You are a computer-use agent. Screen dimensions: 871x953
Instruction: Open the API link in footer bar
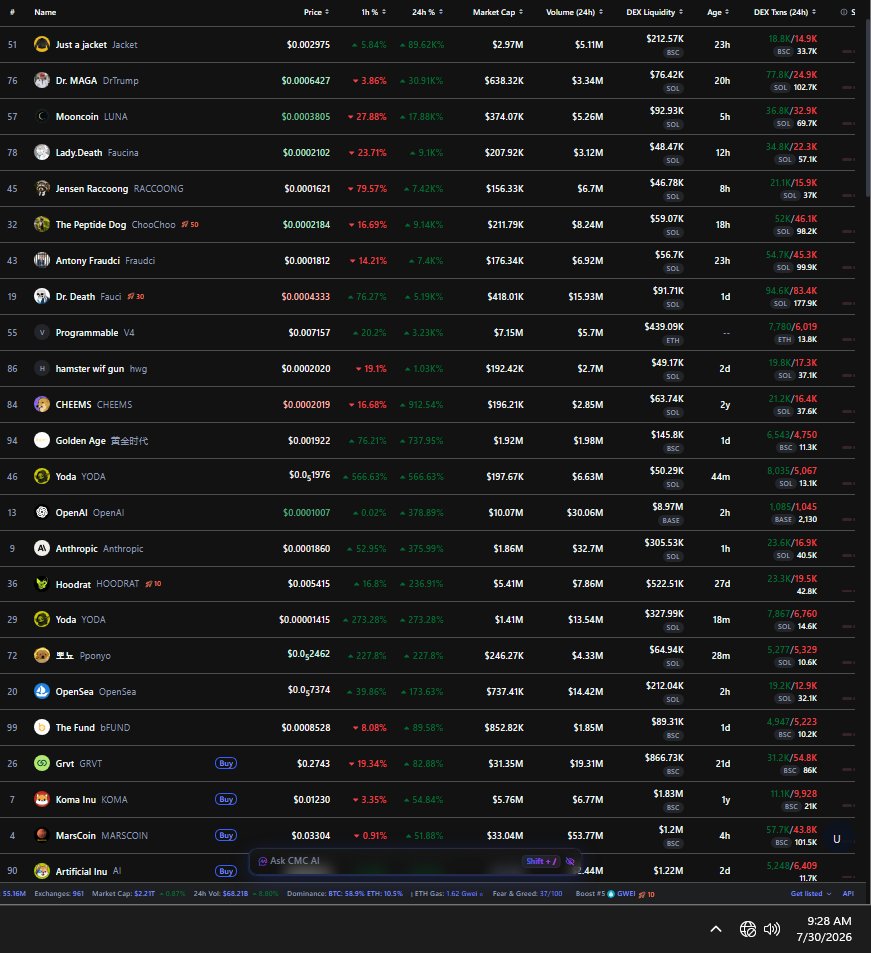click(849, 893)
